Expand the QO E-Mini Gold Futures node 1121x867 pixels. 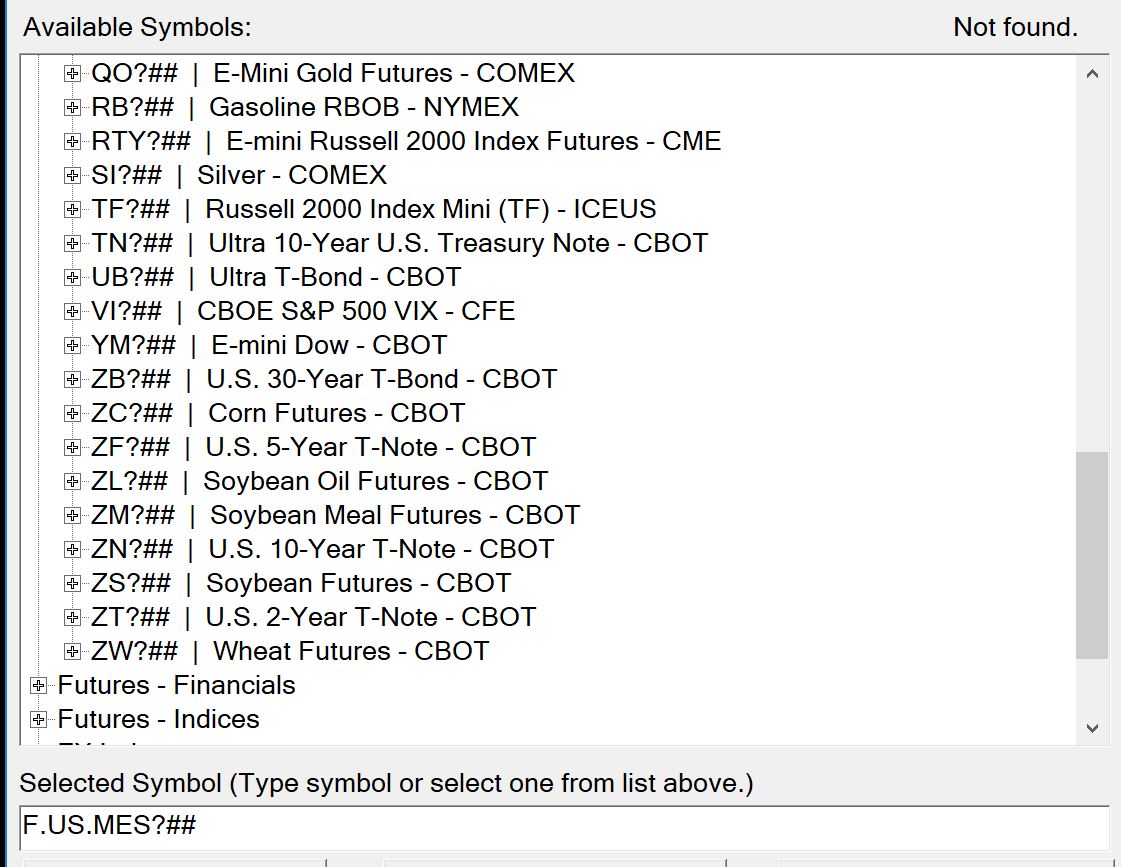coord(72,74)
